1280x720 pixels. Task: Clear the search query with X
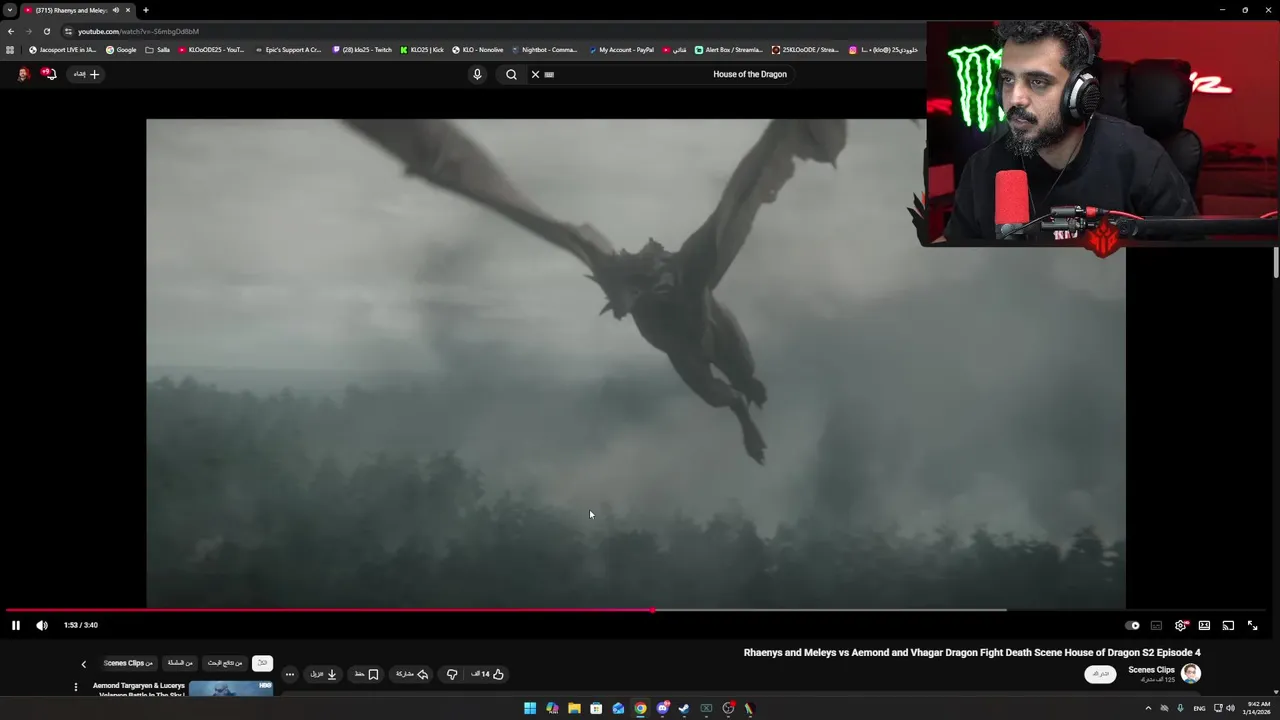click(x=535, y=74)
